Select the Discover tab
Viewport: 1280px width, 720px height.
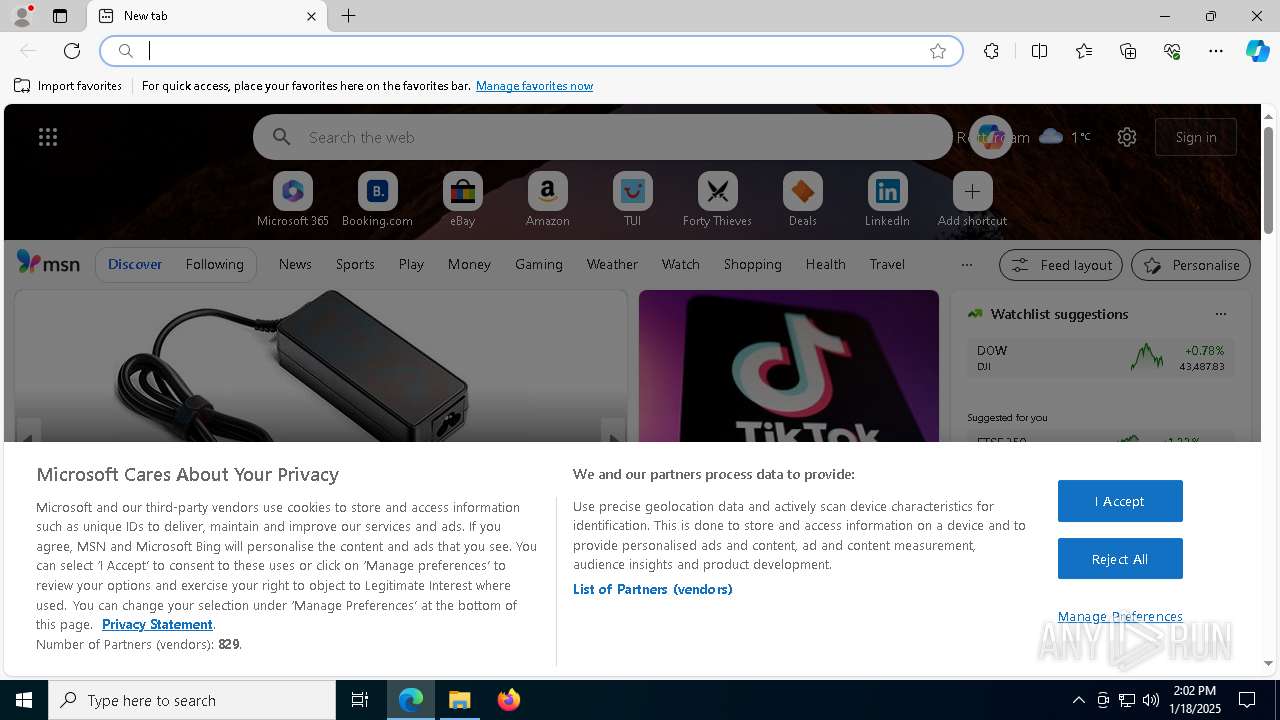click(x=135, y=264)
